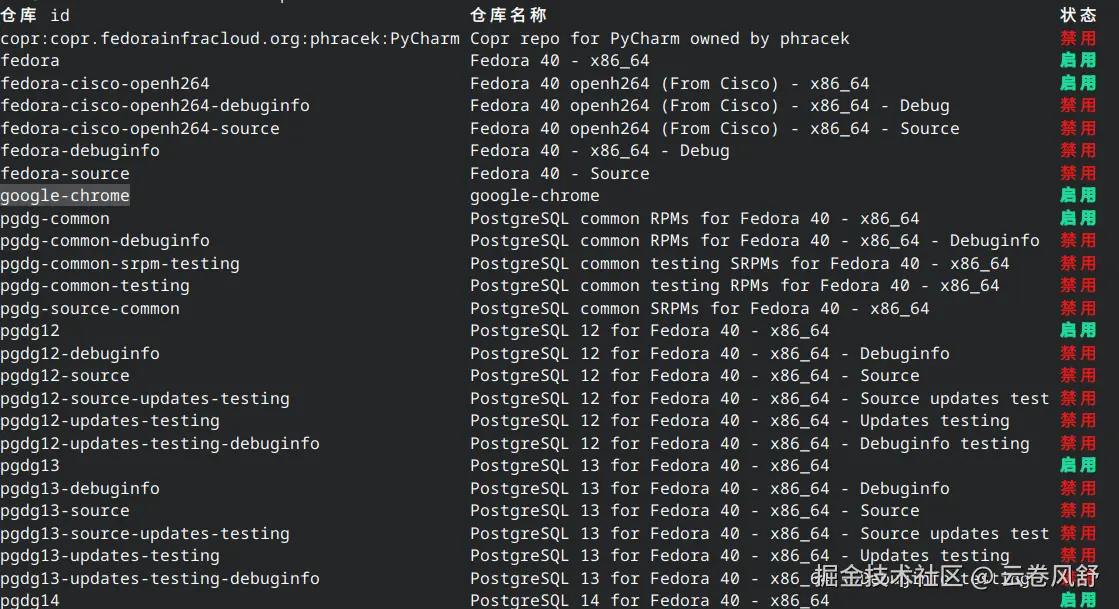Click the copr phracek:PyCharm repository id
Screen dimensions: 1119x609
click(x=230, y=38)
